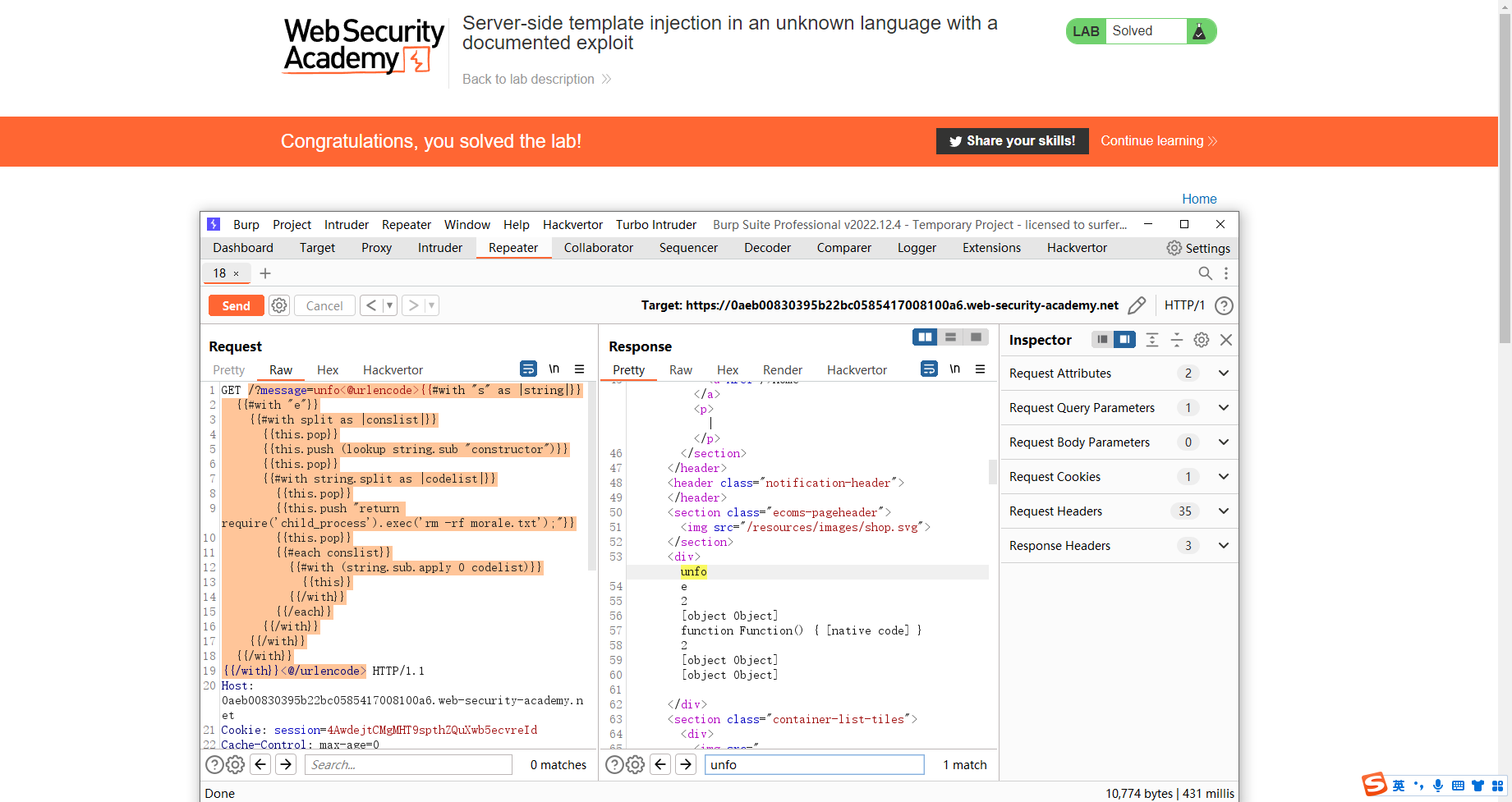Screen dimensions: 1512x802
Task: Select combined tabbed request/response layout
Action: [976, 337]
